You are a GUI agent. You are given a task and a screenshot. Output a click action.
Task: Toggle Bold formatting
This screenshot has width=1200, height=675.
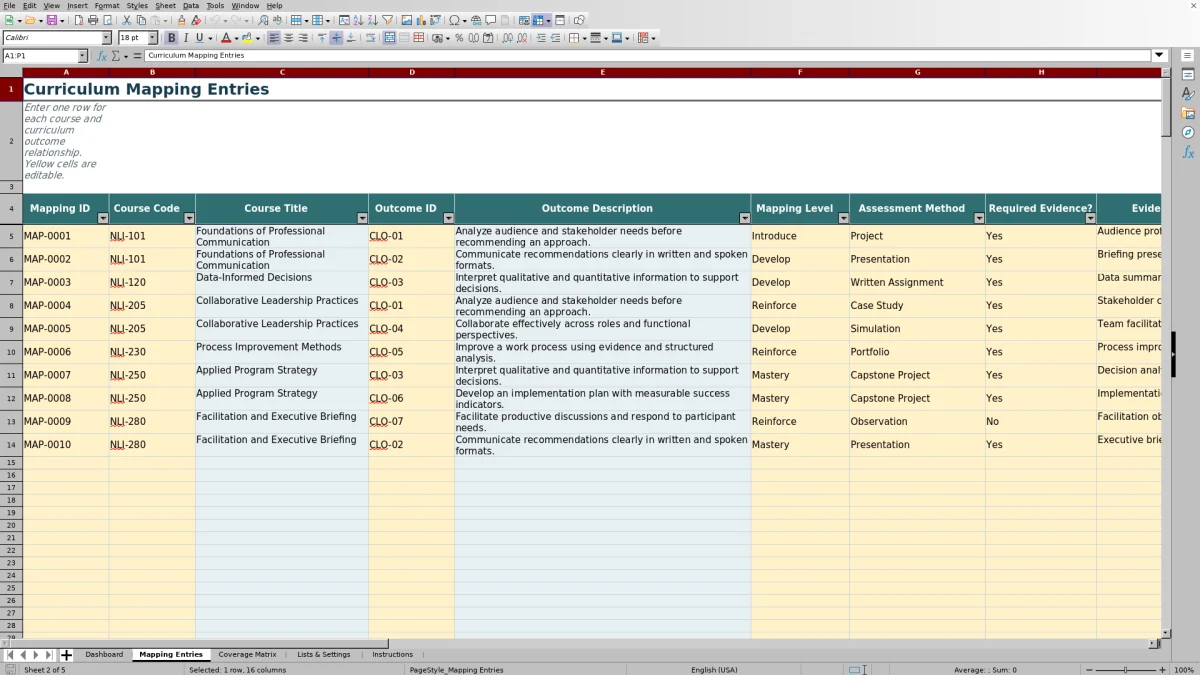click(171, 38)
